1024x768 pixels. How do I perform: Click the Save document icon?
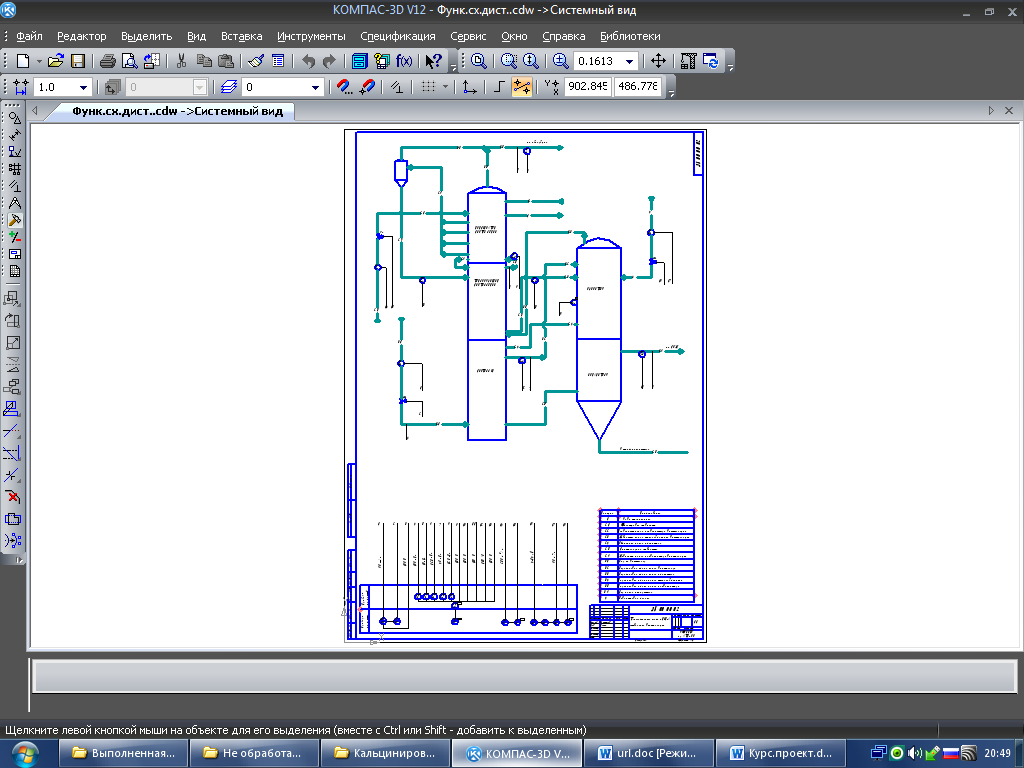[x=78, y=61]
